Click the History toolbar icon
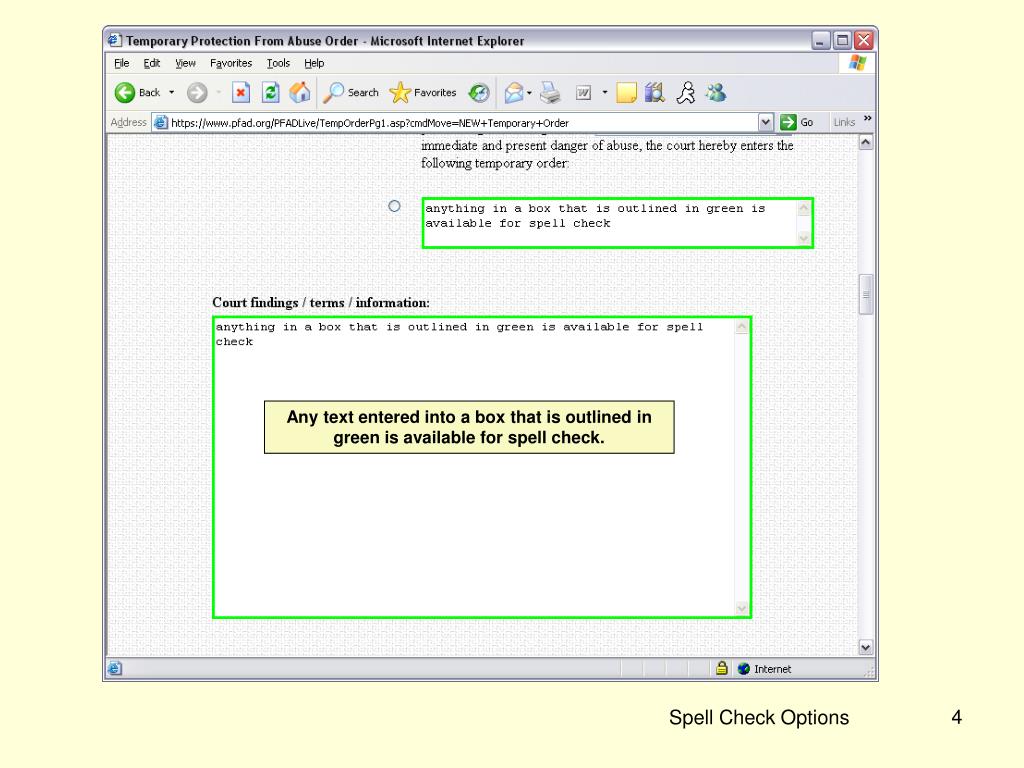 (480, 93)
